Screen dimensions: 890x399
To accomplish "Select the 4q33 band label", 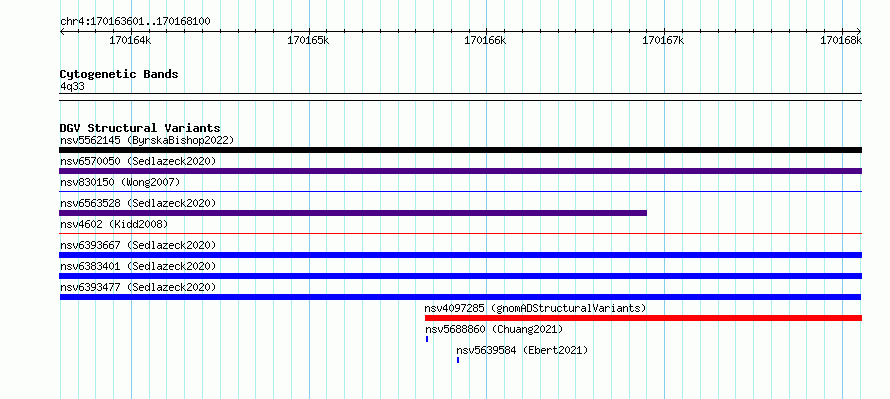I will (73, 86).
